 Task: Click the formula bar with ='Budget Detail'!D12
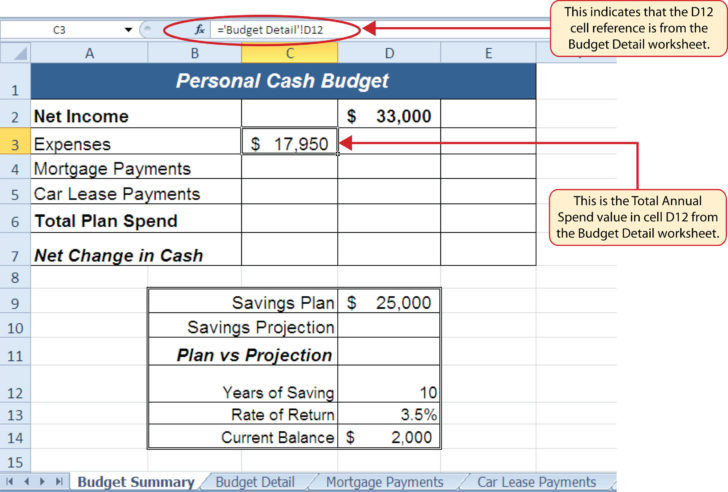pyautogui.click(x=381, y=30)
